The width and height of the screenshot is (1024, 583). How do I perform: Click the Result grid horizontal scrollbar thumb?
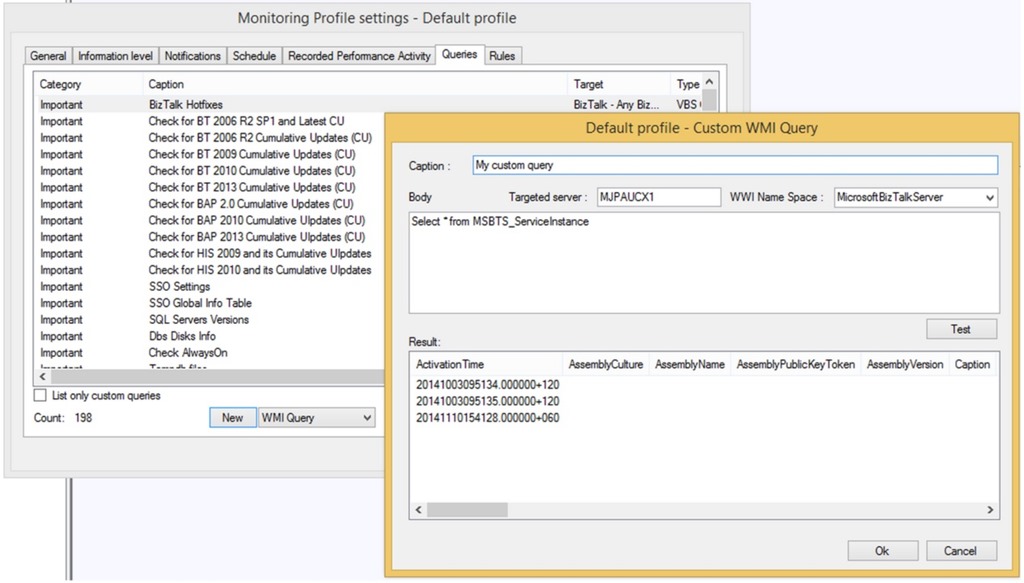[x=467, y=510]
